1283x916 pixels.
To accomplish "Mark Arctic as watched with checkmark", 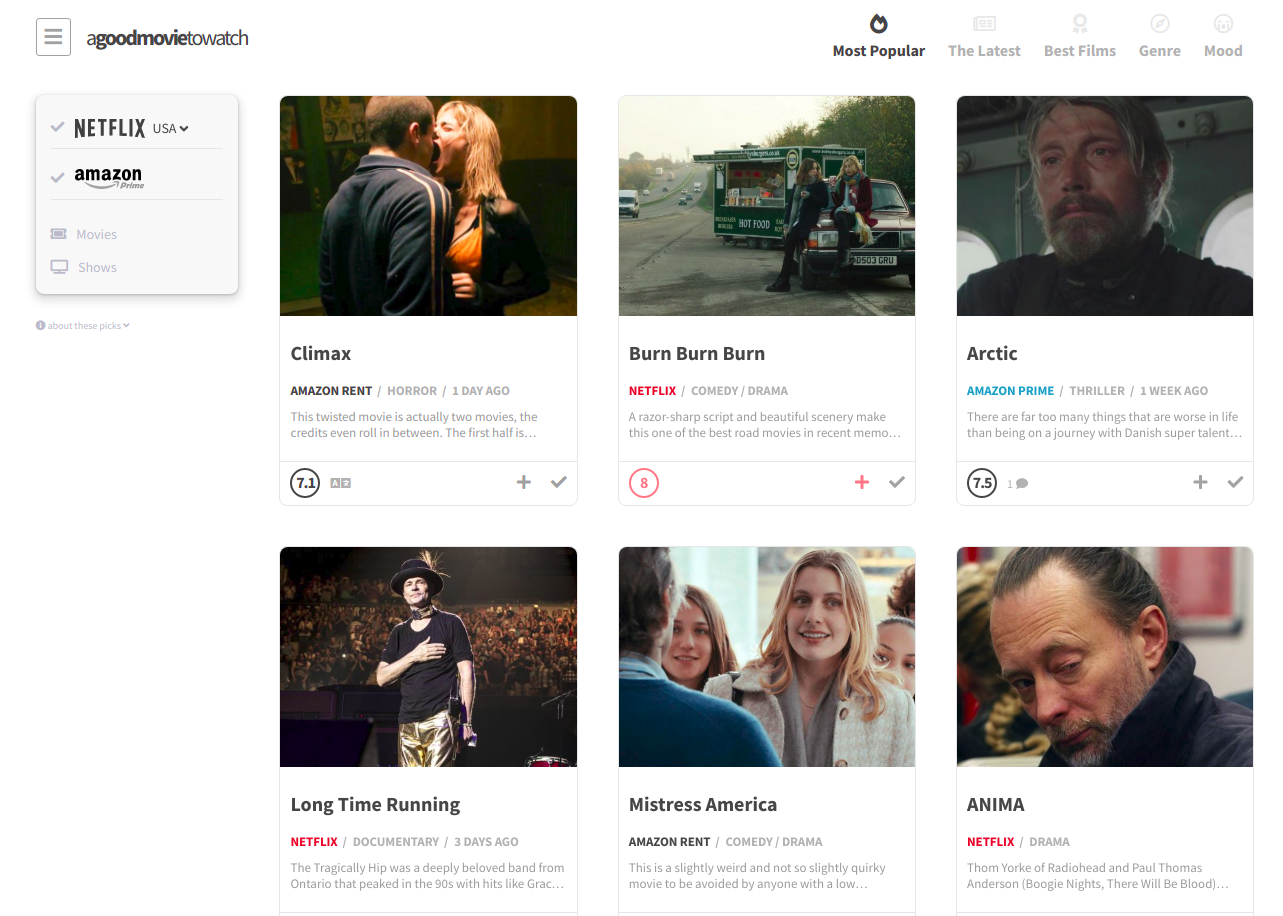I will coord(1236,482).
